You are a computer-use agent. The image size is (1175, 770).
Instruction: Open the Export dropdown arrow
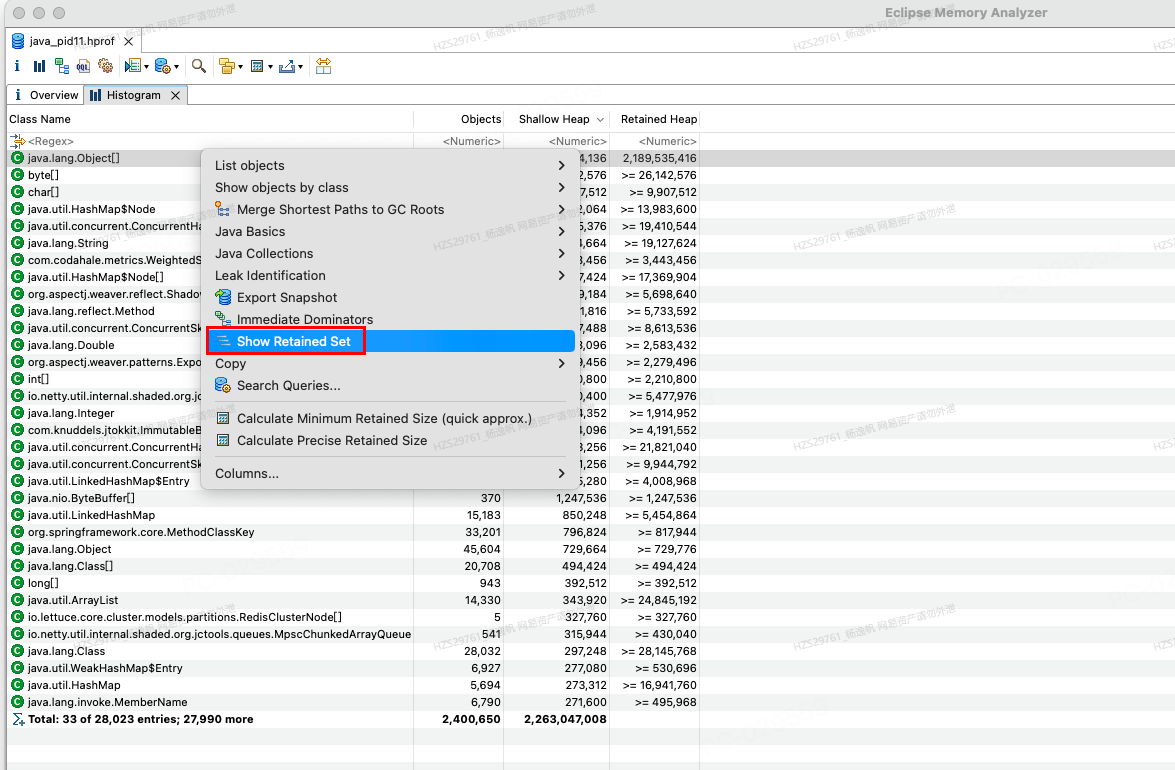[300, 67]
